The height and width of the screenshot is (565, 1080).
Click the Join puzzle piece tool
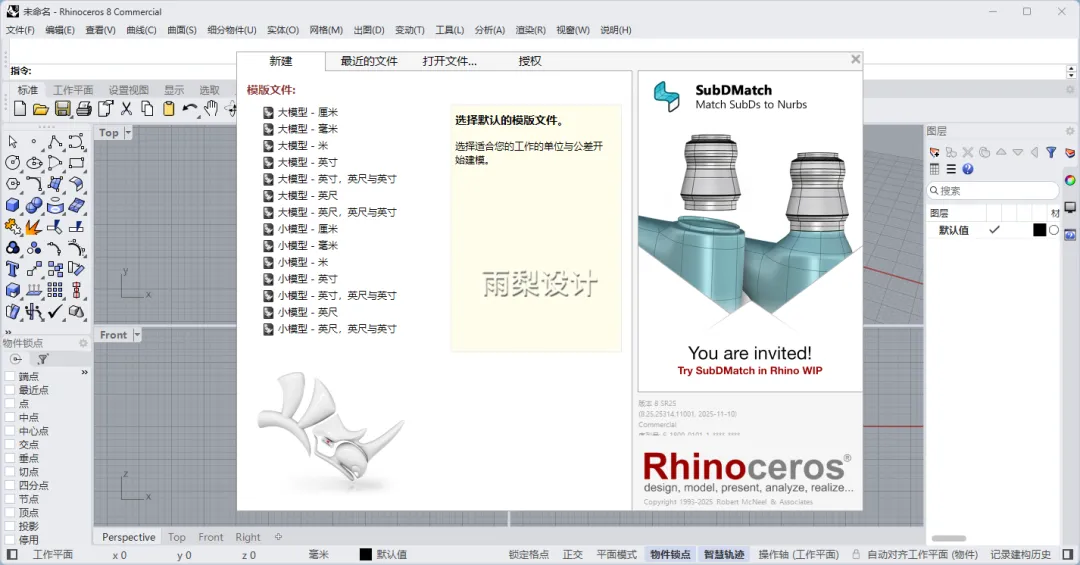[12, 227]
